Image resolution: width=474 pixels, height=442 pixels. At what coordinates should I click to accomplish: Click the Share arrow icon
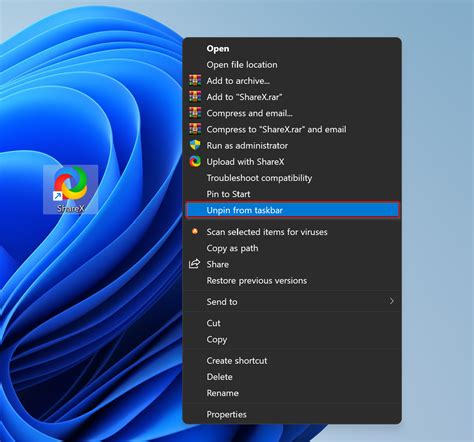click(x=195, y=264)
